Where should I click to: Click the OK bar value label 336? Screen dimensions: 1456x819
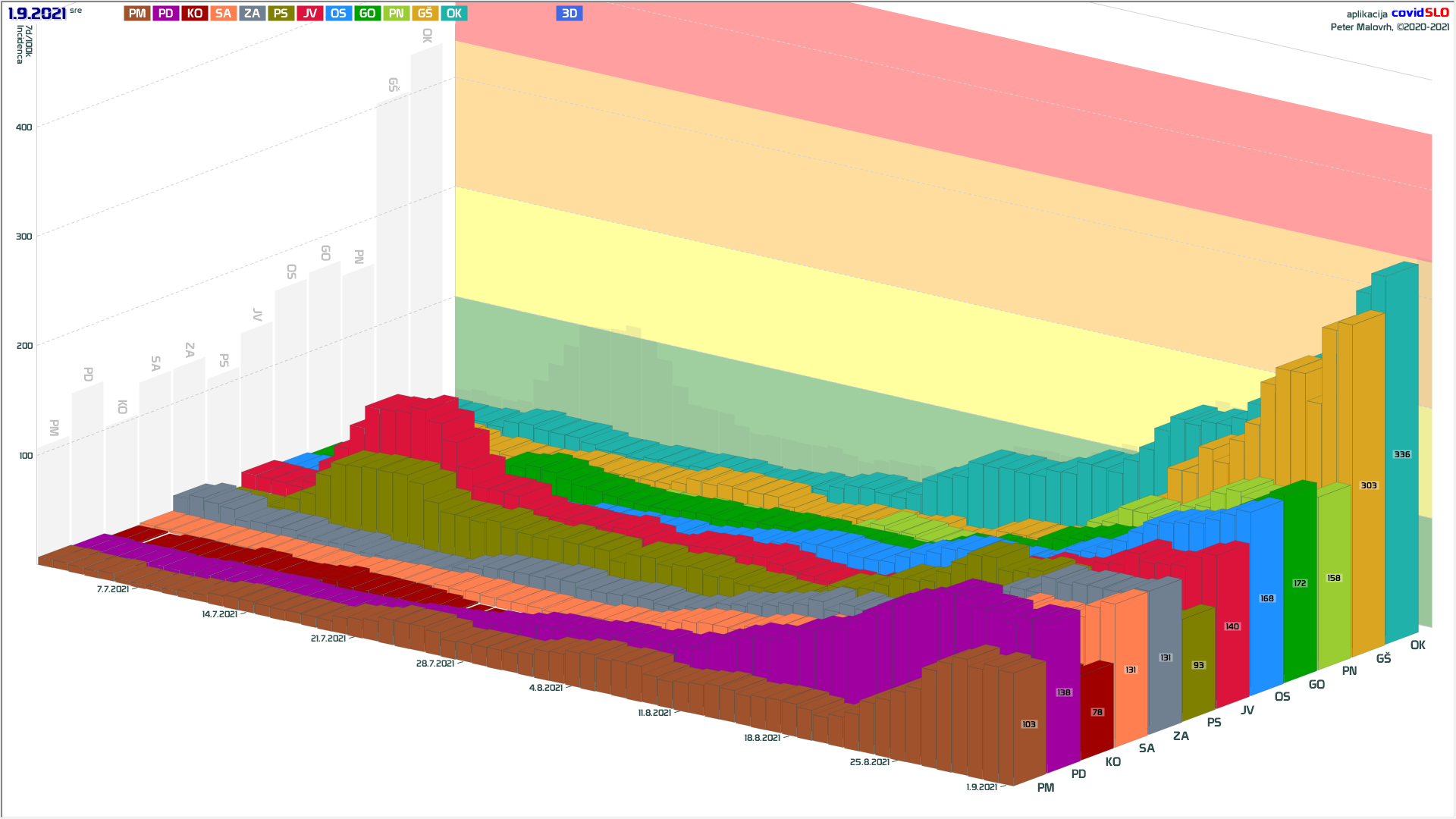[1401, 454]
